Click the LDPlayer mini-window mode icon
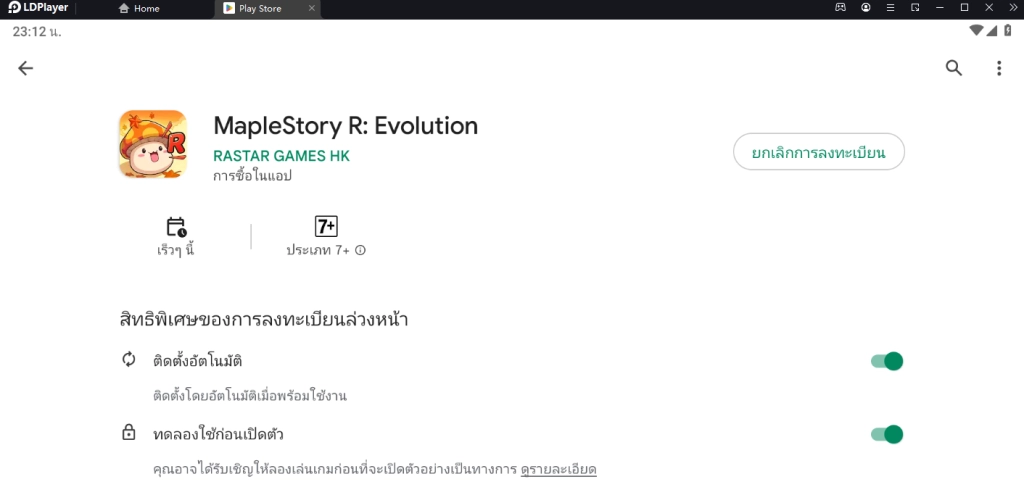Image resolution: width=1024 pixels, height=495 pixels. click(x=915, y=8)
